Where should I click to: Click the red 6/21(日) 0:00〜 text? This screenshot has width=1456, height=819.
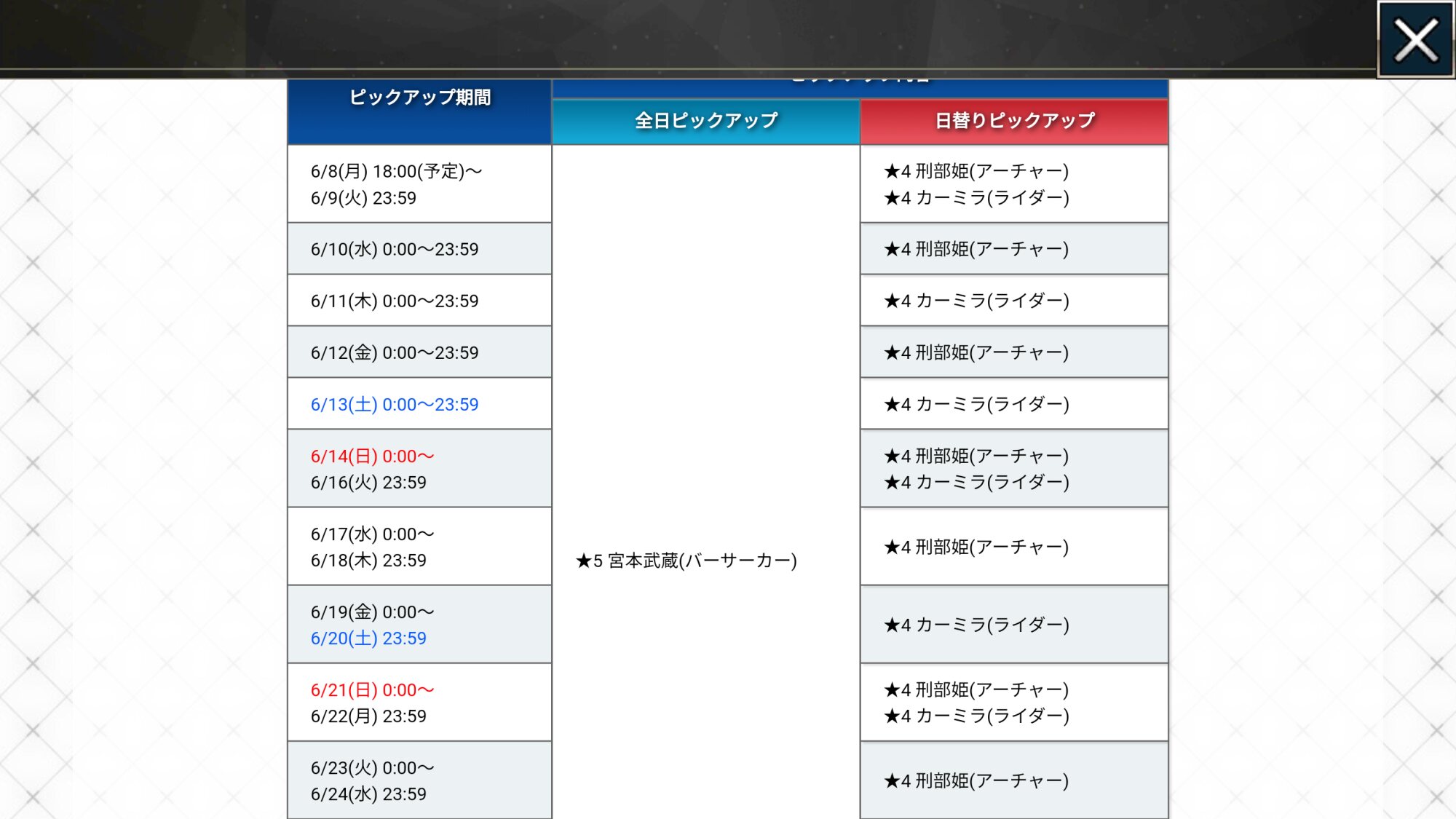(x=372, y=690)
